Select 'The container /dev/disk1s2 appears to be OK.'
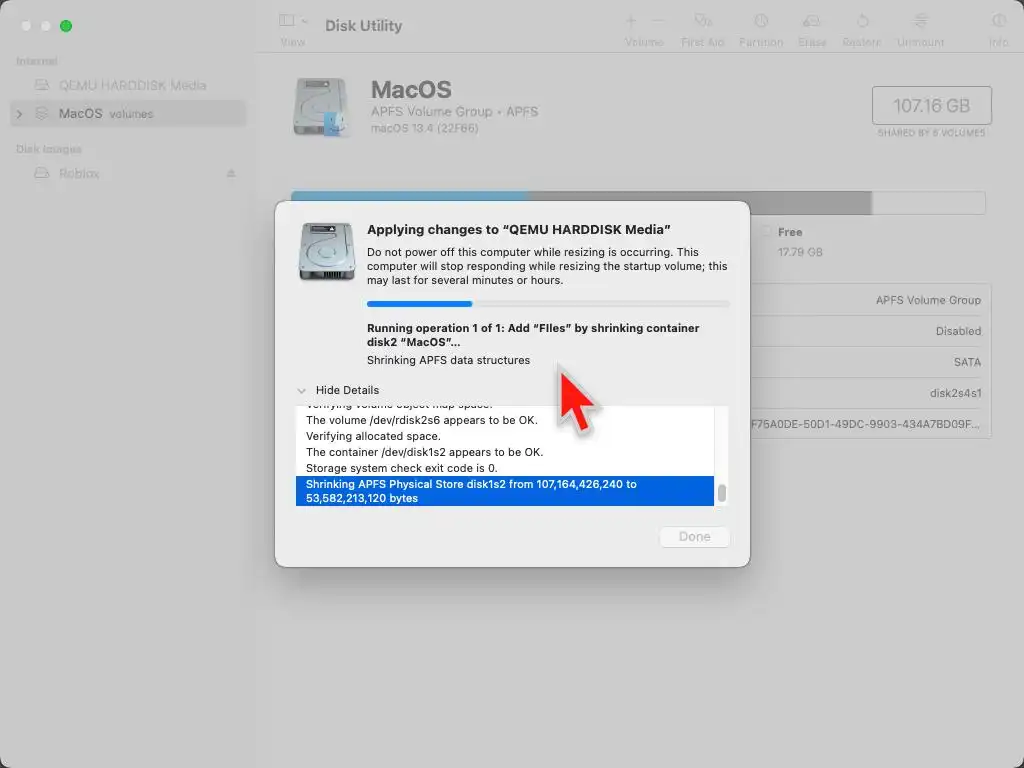1024x768 pixels. coord(424,452)
